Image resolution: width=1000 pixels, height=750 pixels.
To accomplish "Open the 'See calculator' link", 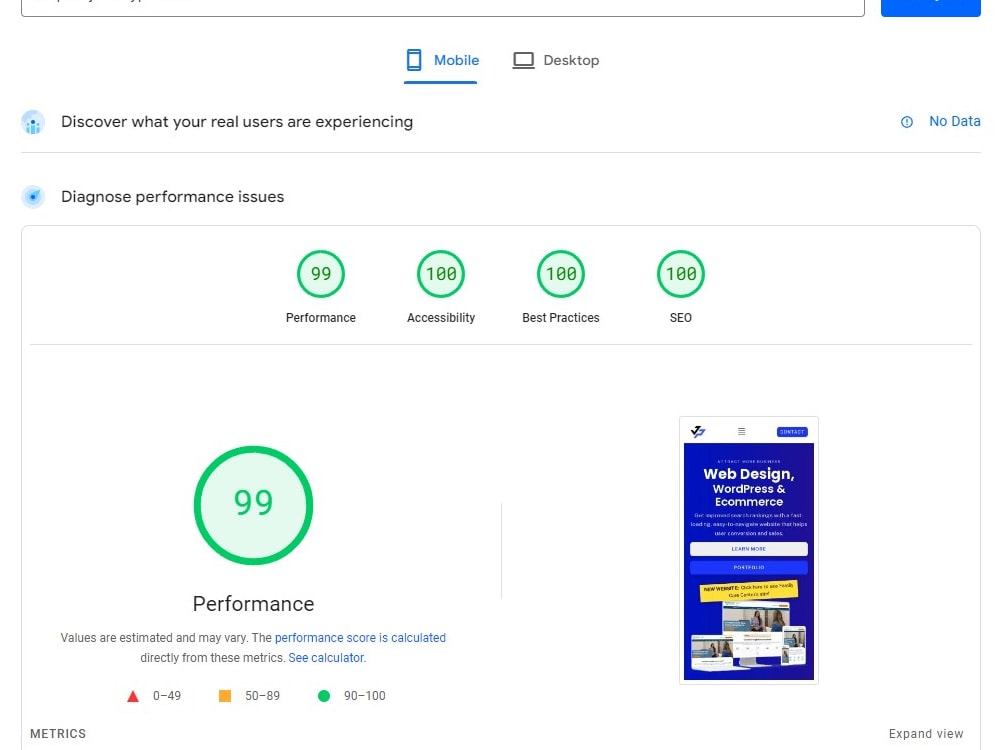I will click(x=327, y=658).
